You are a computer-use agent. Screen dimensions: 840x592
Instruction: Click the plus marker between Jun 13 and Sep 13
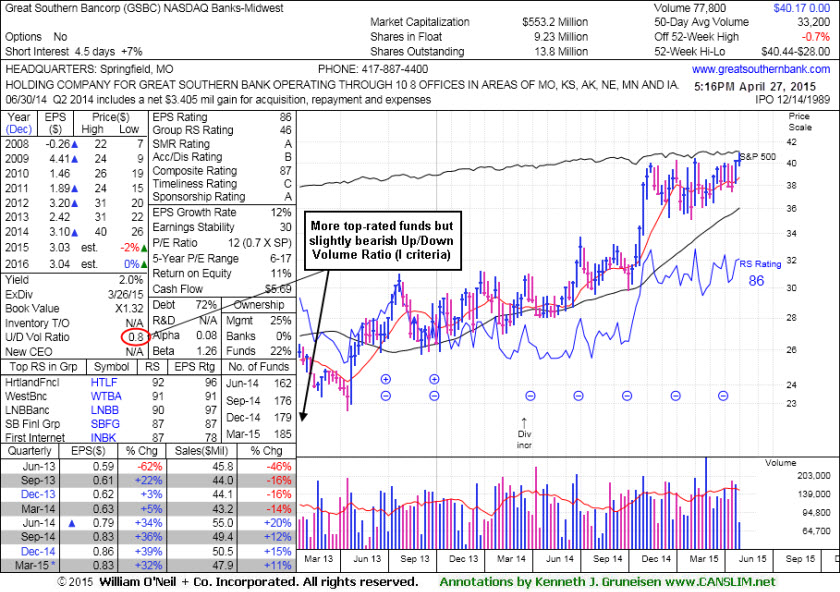click(386, 379)
